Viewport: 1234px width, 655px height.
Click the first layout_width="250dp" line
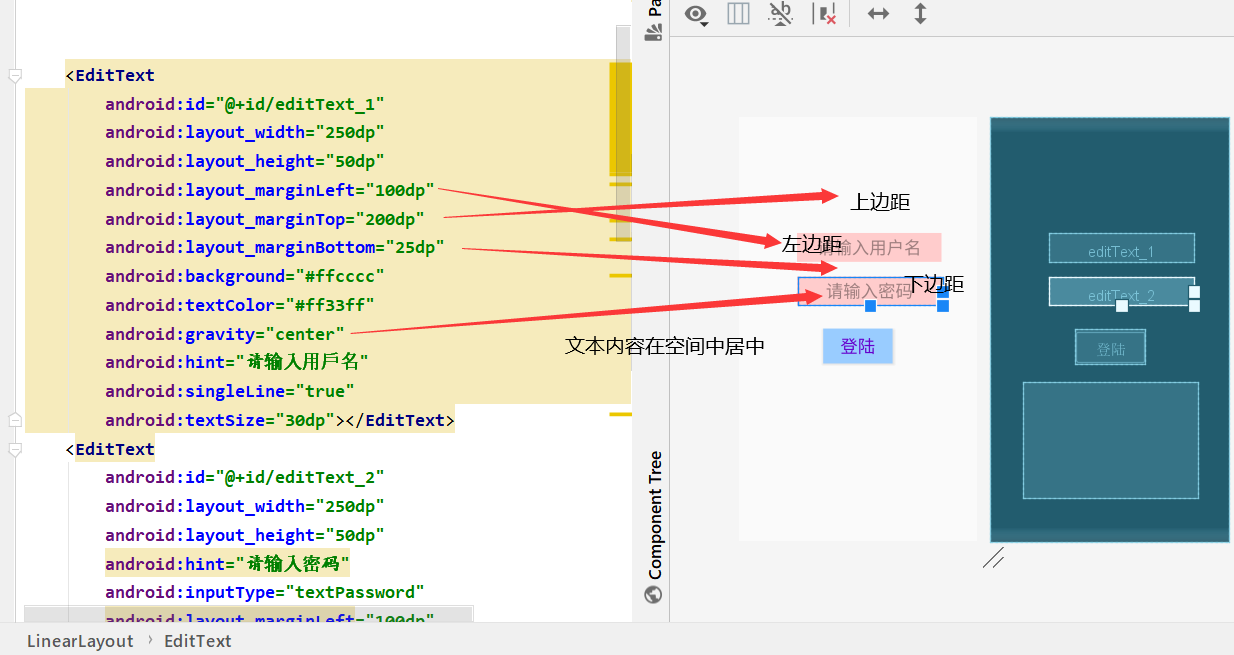click(x=245, y=133)
